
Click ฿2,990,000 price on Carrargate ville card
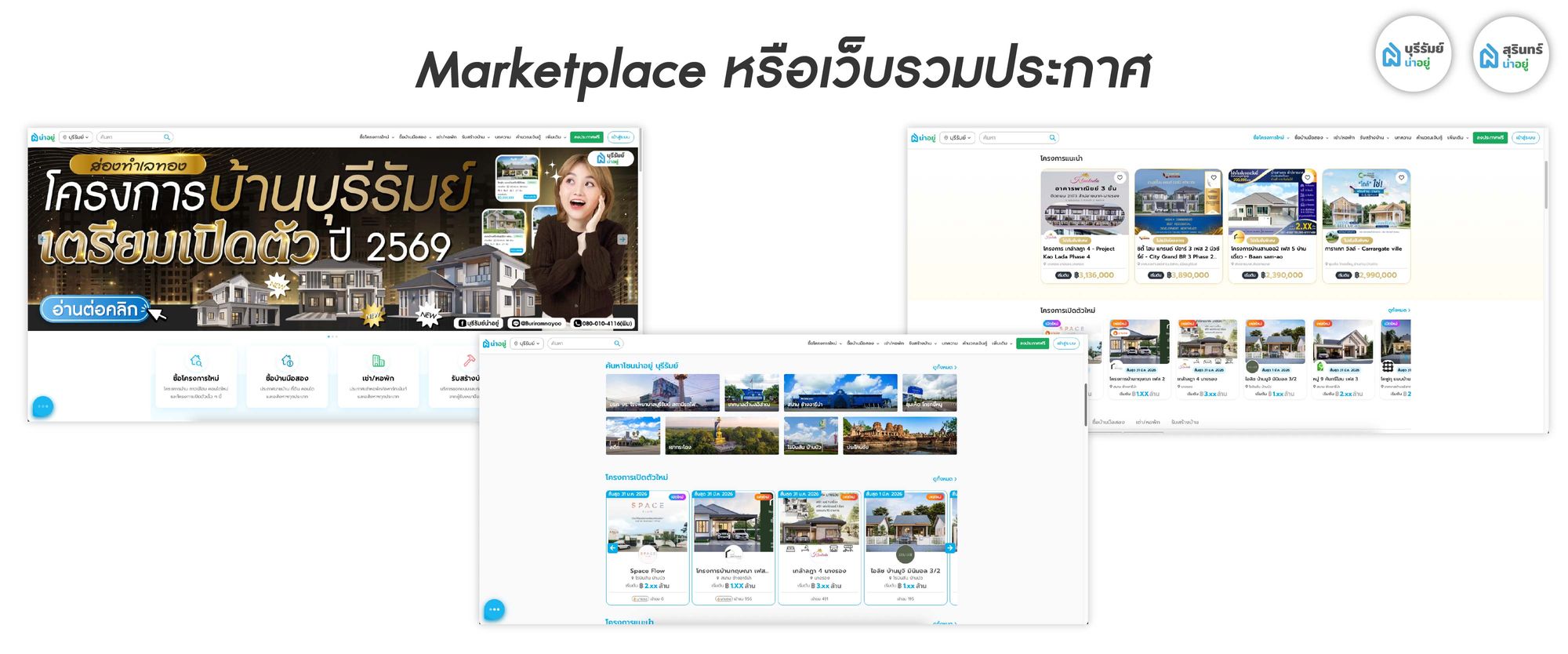[1376, 275]
